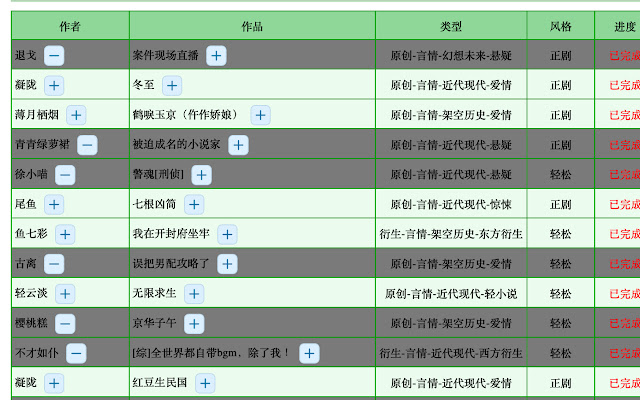Click plus icon next to author 尾鱼
Screen dimensions: 640x400
point(54,204)
